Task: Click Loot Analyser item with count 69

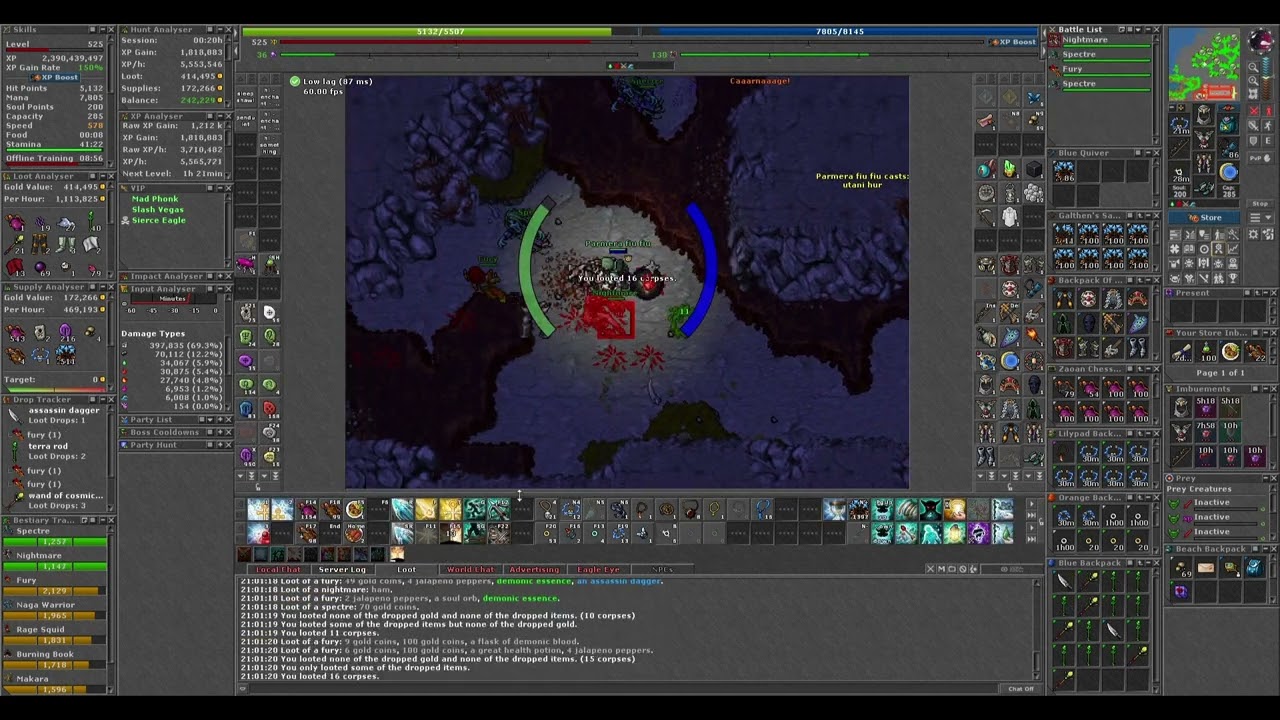Action: (x=41, y=268)
